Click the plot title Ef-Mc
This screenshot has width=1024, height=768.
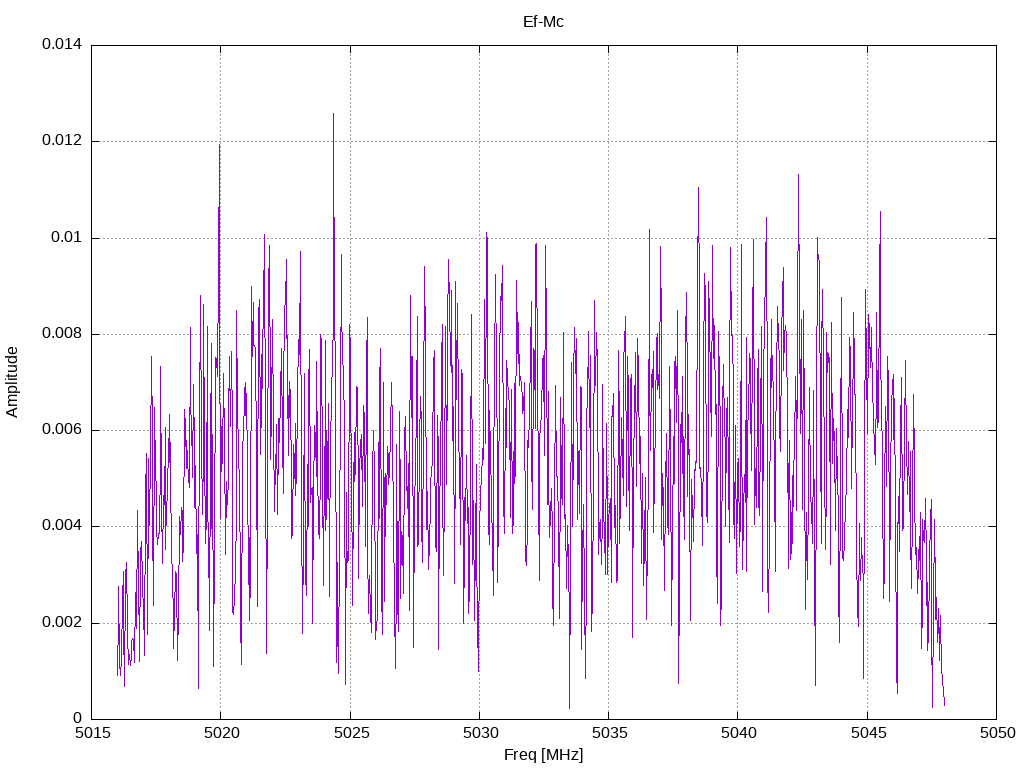coord(543,22)
